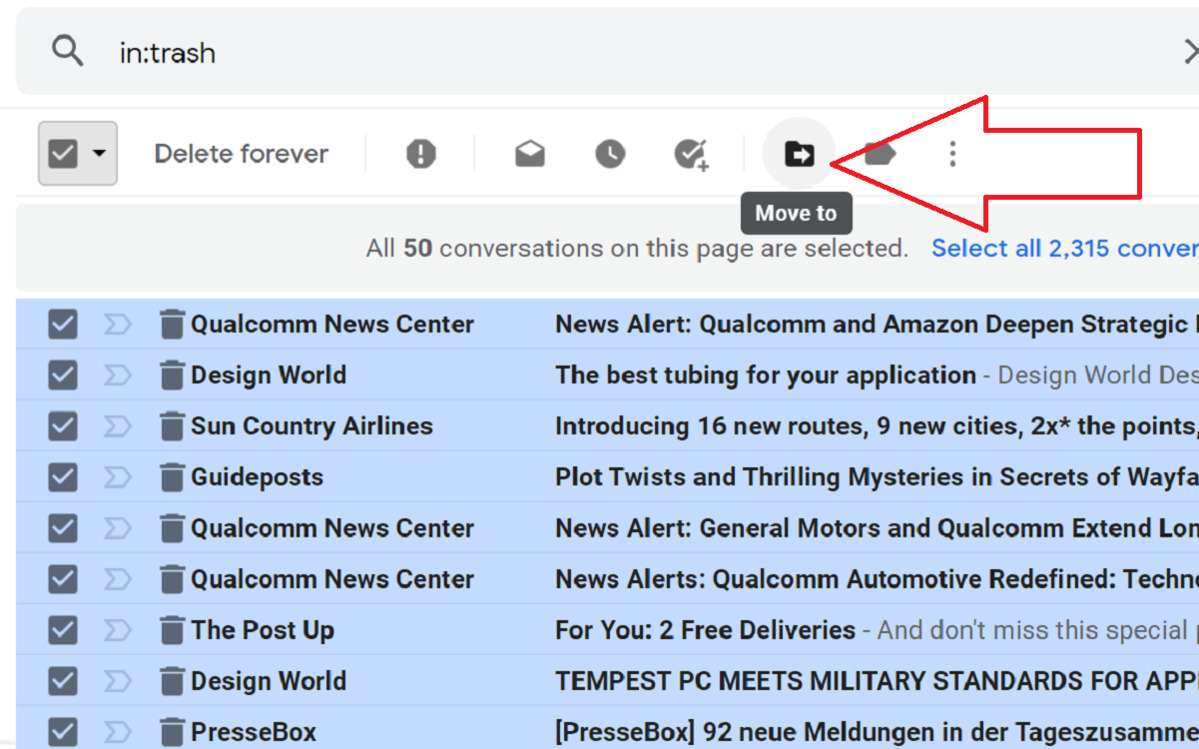Screen dimensions: 1199x749
Task: Toggle importance marker on PresseBox email
Action: pos(117,732)
